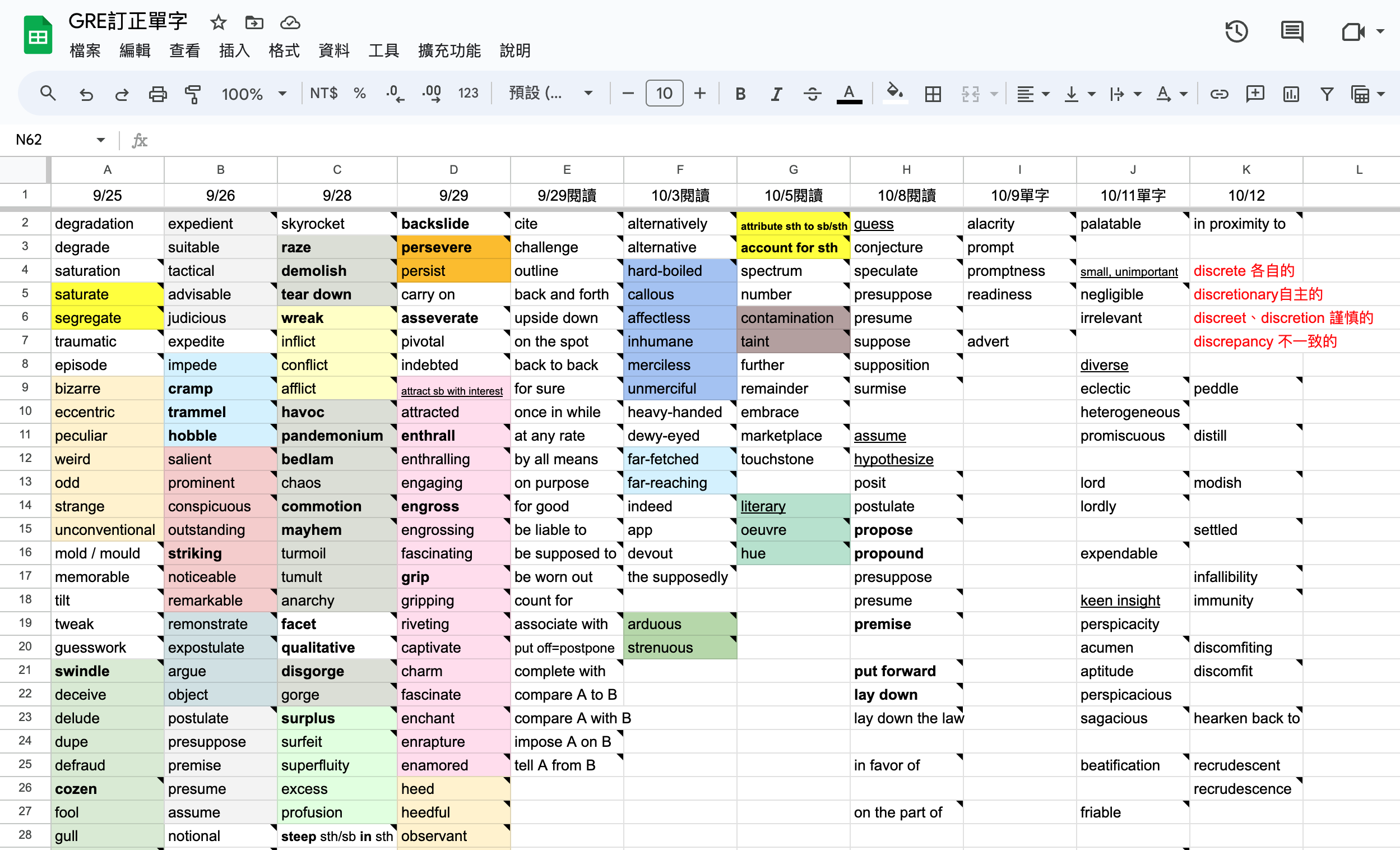The width and height of the screenshot is (1400, 850).
Task: Open version history clock icon
Action: point(1236,31)
